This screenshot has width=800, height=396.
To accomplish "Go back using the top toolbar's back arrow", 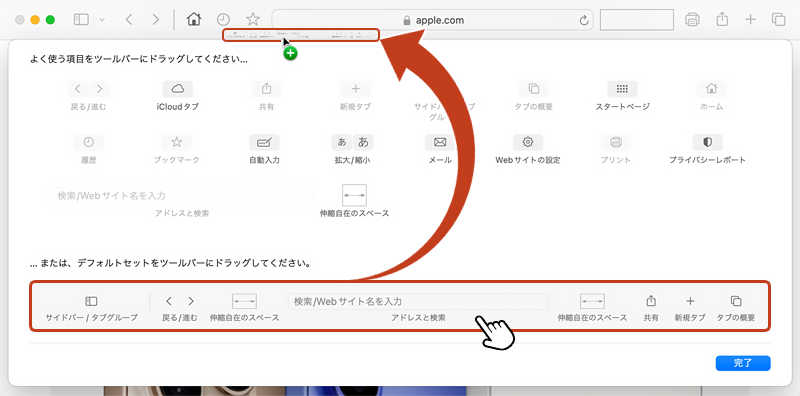I will (x=129, y=20).
